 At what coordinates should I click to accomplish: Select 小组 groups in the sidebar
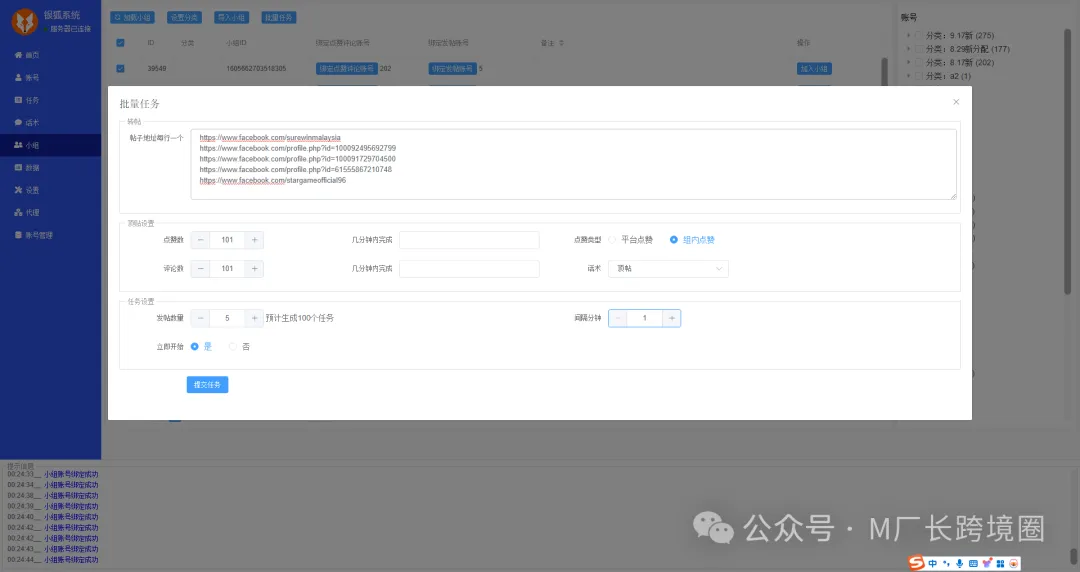[50, 145]
